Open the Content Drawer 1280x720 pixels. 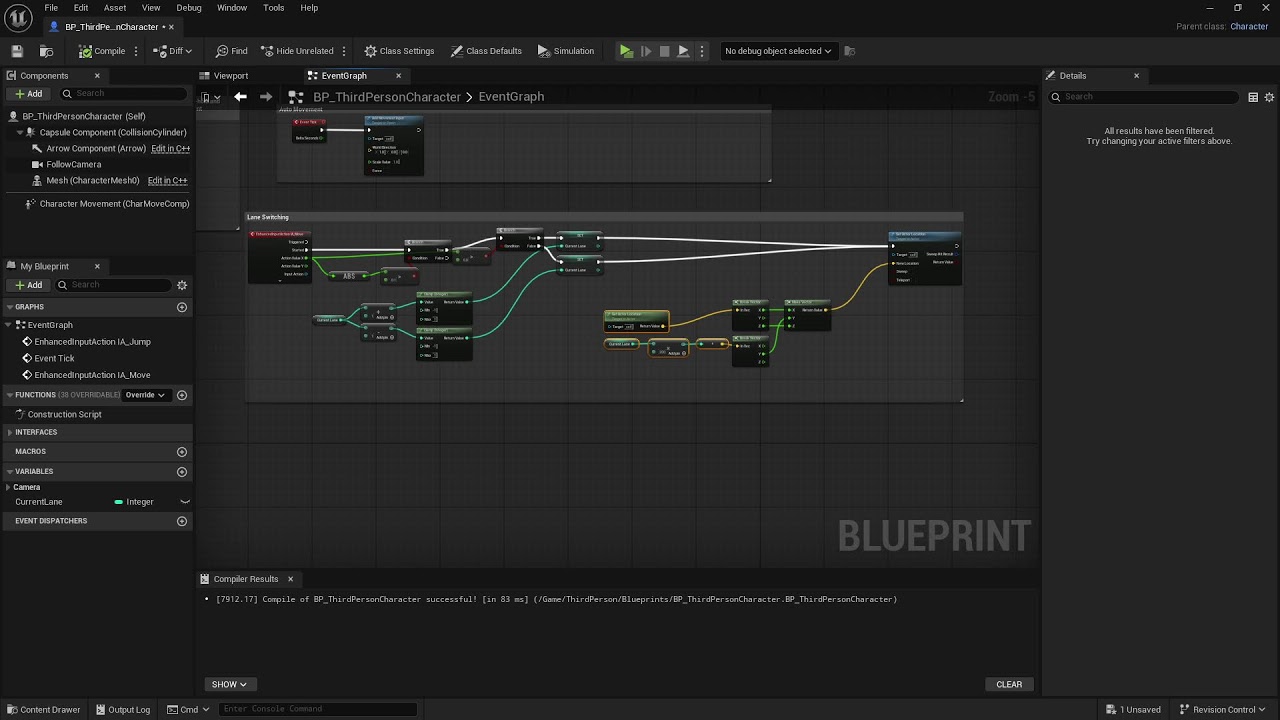click(43, 710)
